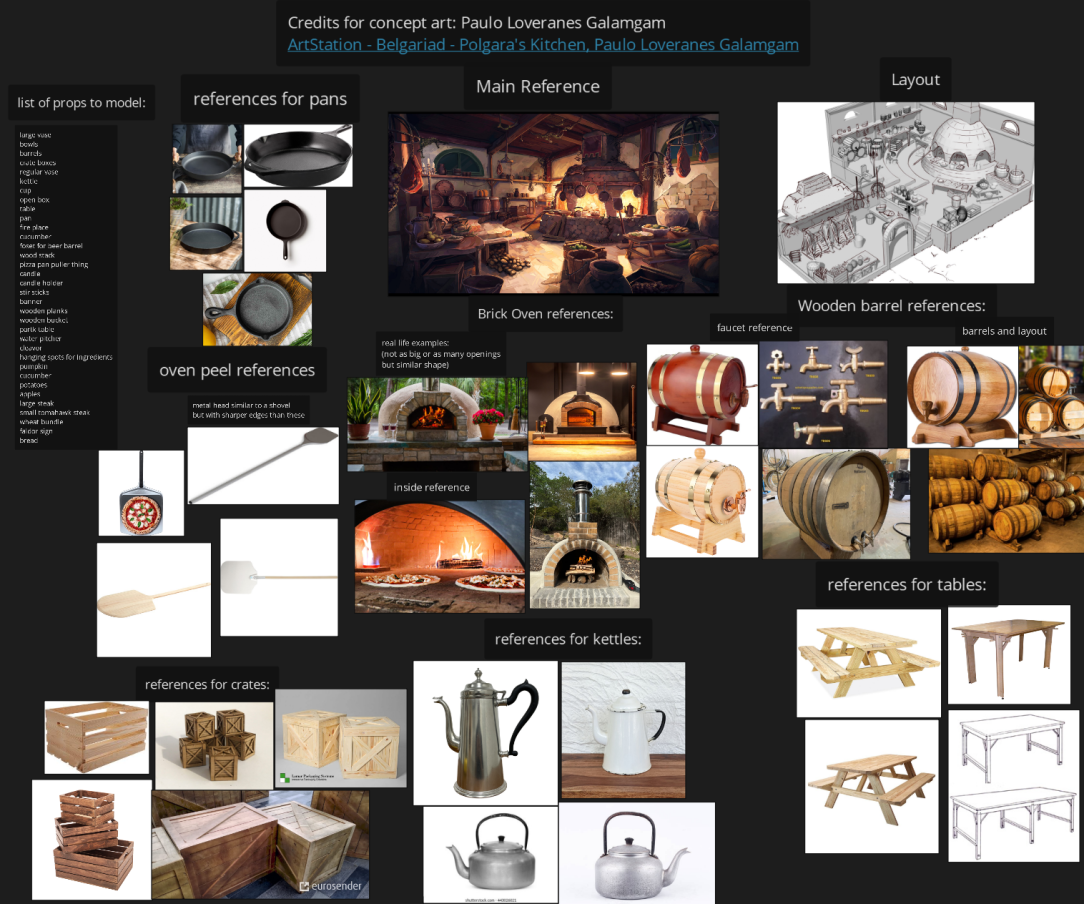Click 'water pitcher' in props list
1084x904 pixels.
click(40, 339)
